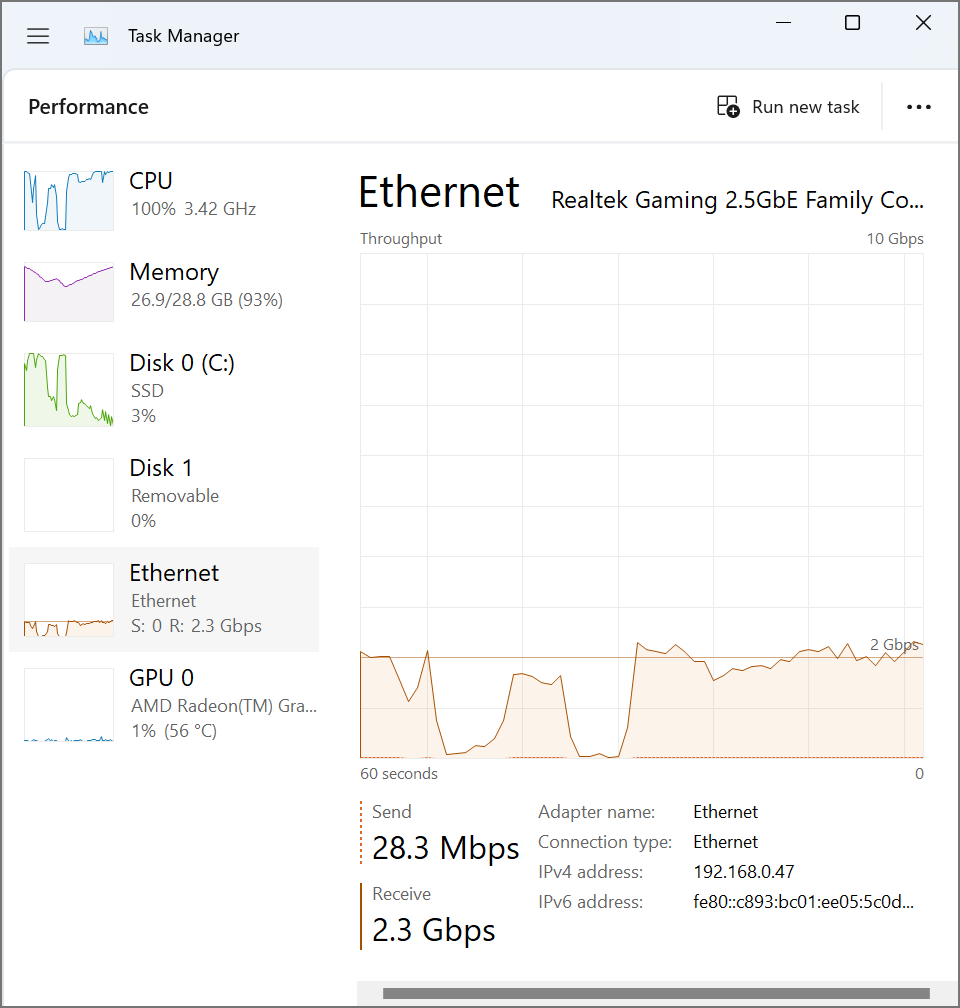Viewport: 960px width, 1008px height.
Task: Click the Receive value 2.3 Gbps
Action: coord(434,930)
